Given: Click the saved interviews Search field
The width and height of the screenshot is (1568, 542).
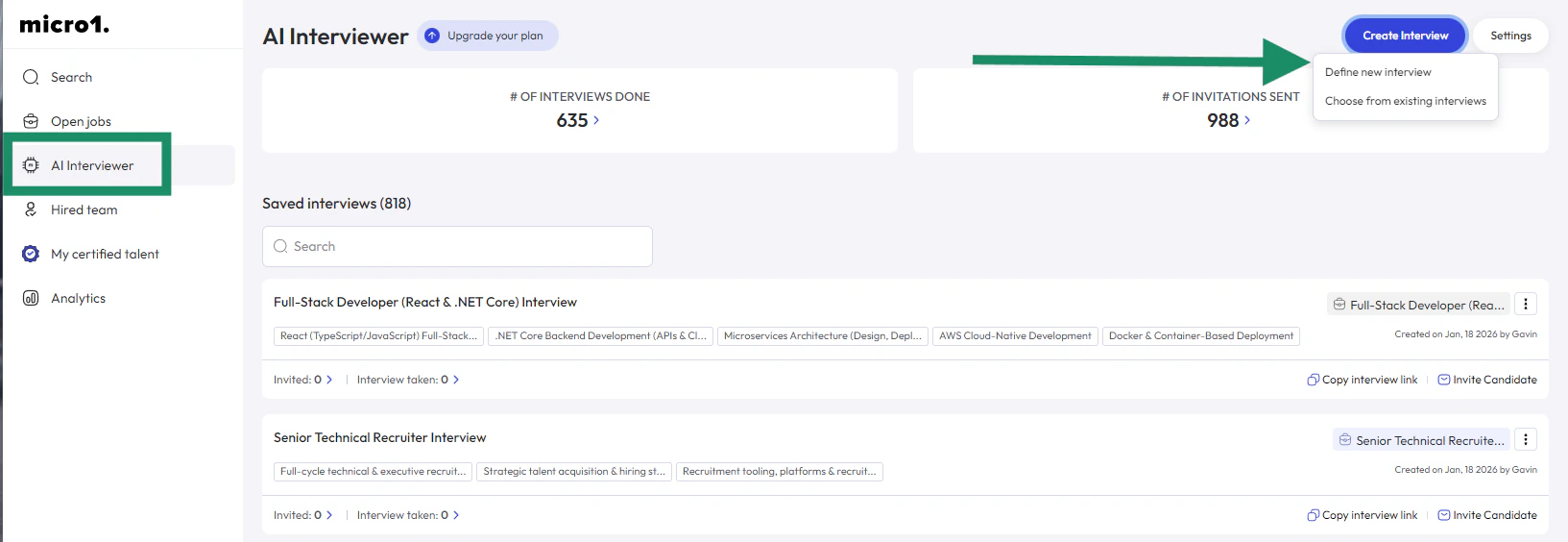Looking at the screenshot, I should click(457, 246).
